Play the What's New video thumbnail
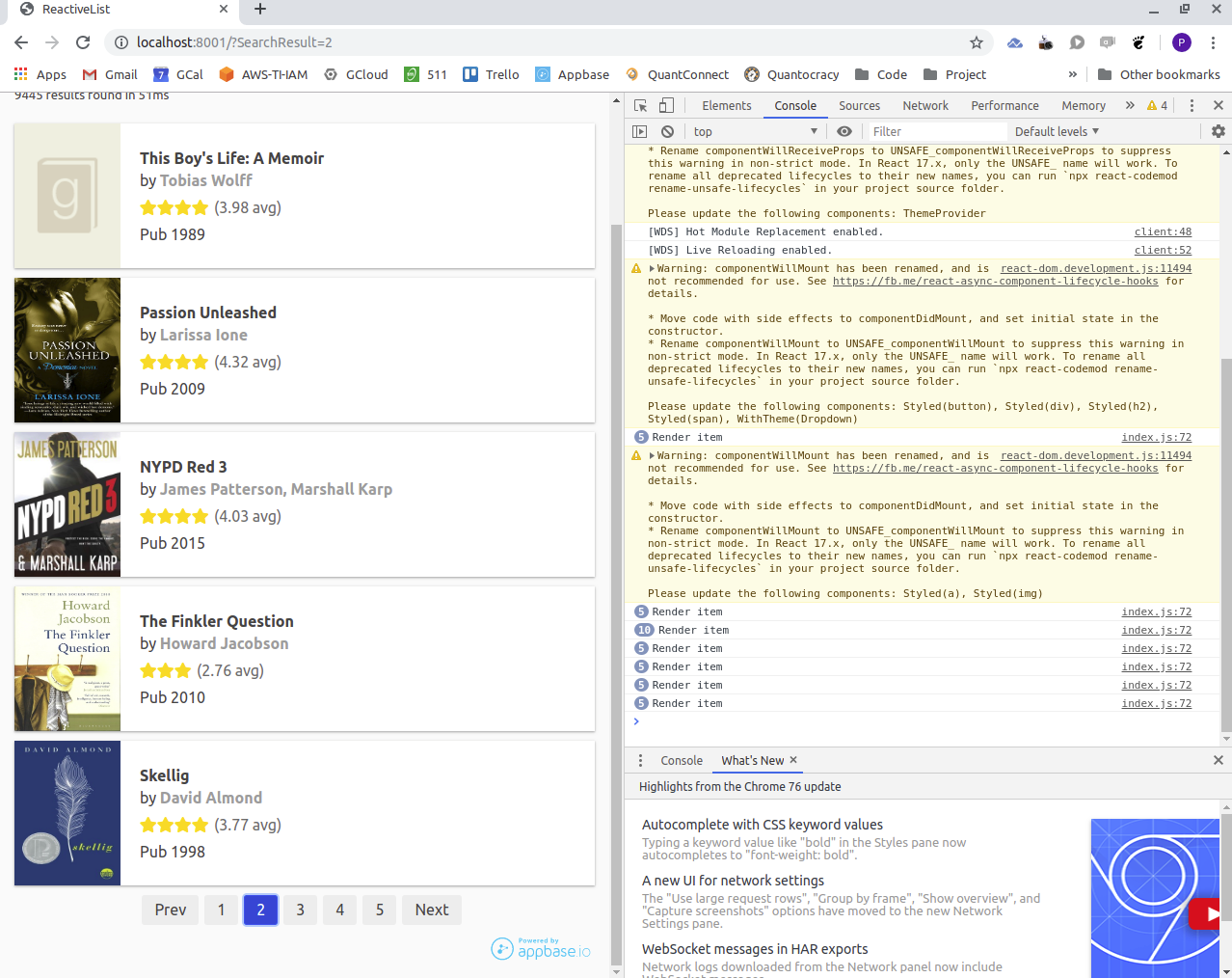1232x978 pixels. coord(1155,898)
